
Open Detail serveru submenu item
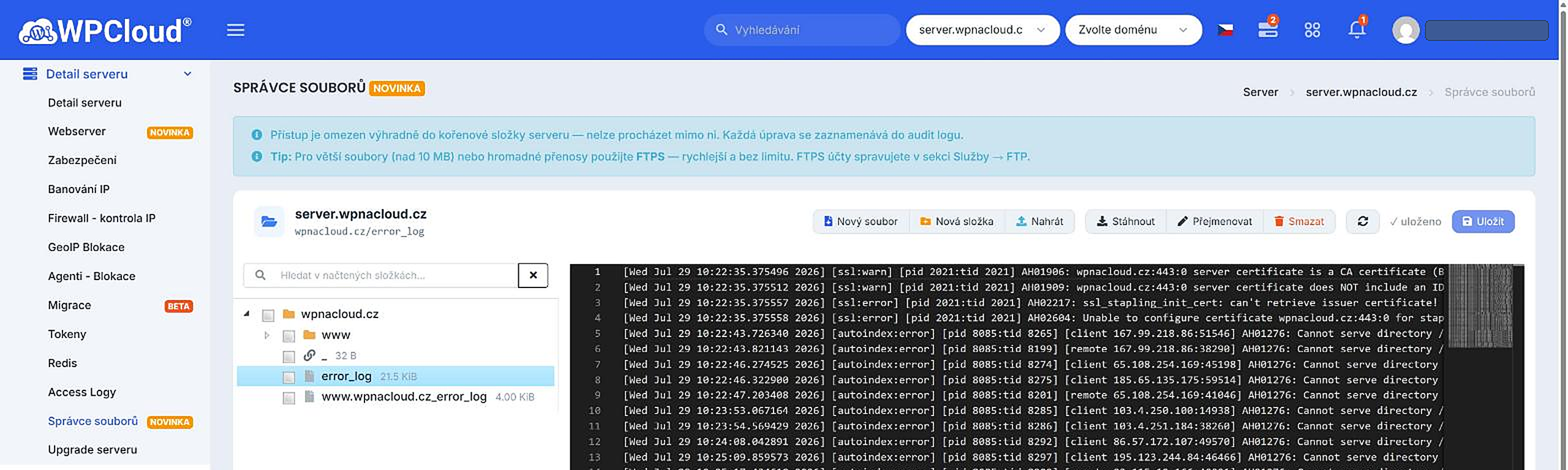[85, 102]
